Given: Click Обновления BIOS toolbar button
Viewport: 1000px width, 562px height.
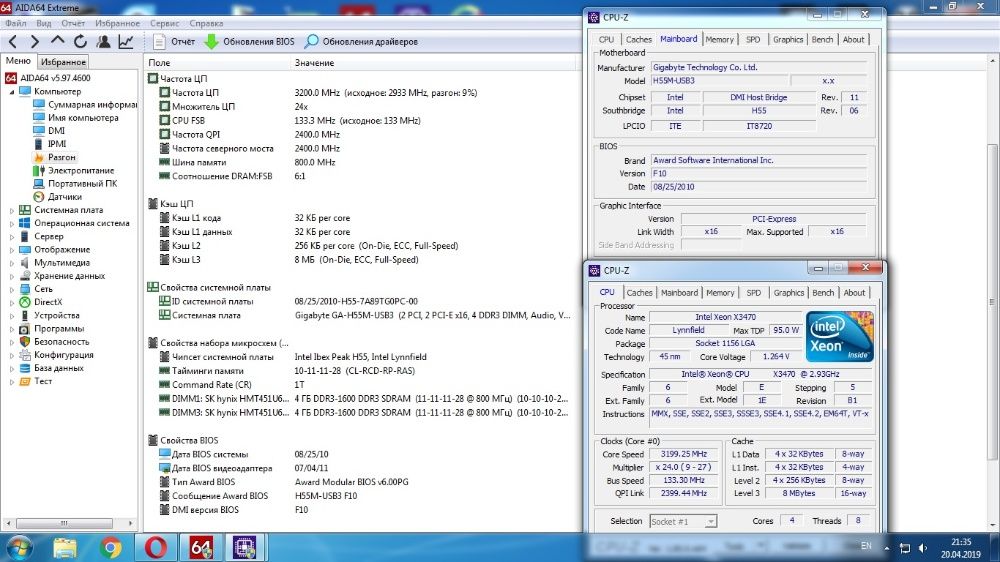Looking at the screenshot, I should (249, 42).
